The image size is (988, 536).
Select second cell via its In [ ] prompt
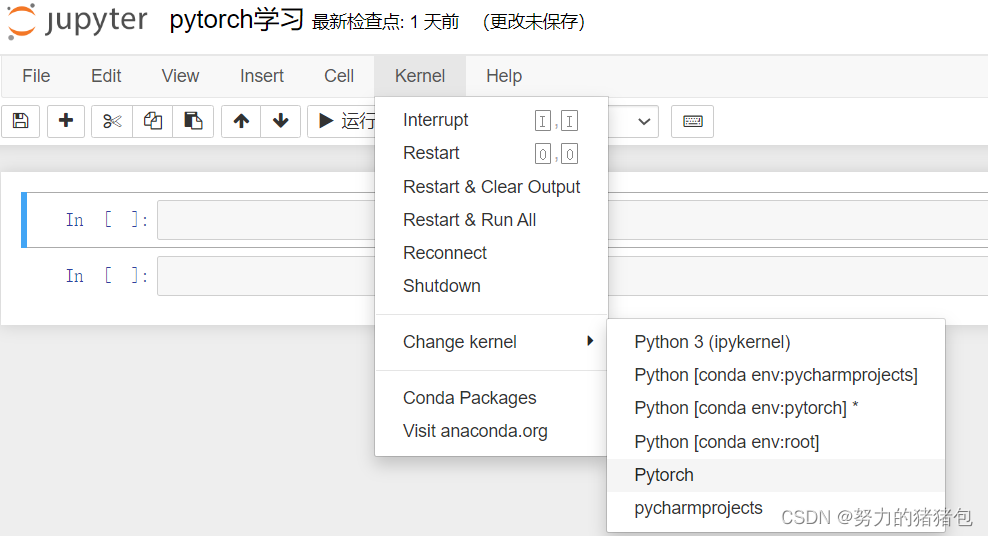click(x=106, y=276)
